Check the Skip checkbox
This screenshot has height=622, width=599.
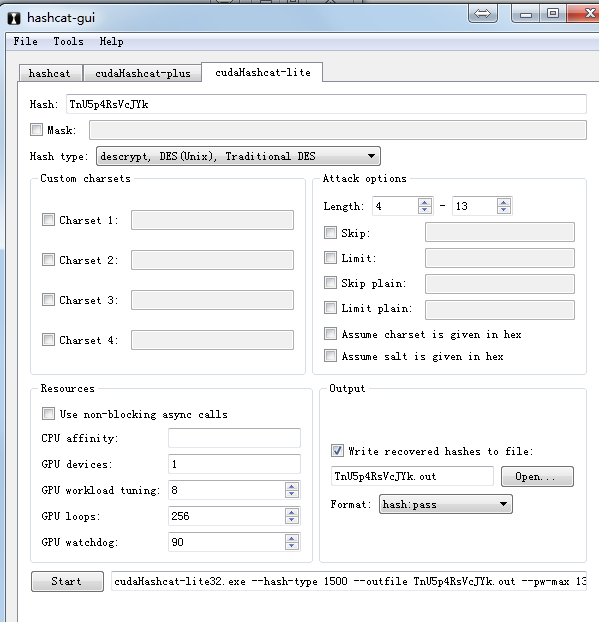tap(330, 232)
